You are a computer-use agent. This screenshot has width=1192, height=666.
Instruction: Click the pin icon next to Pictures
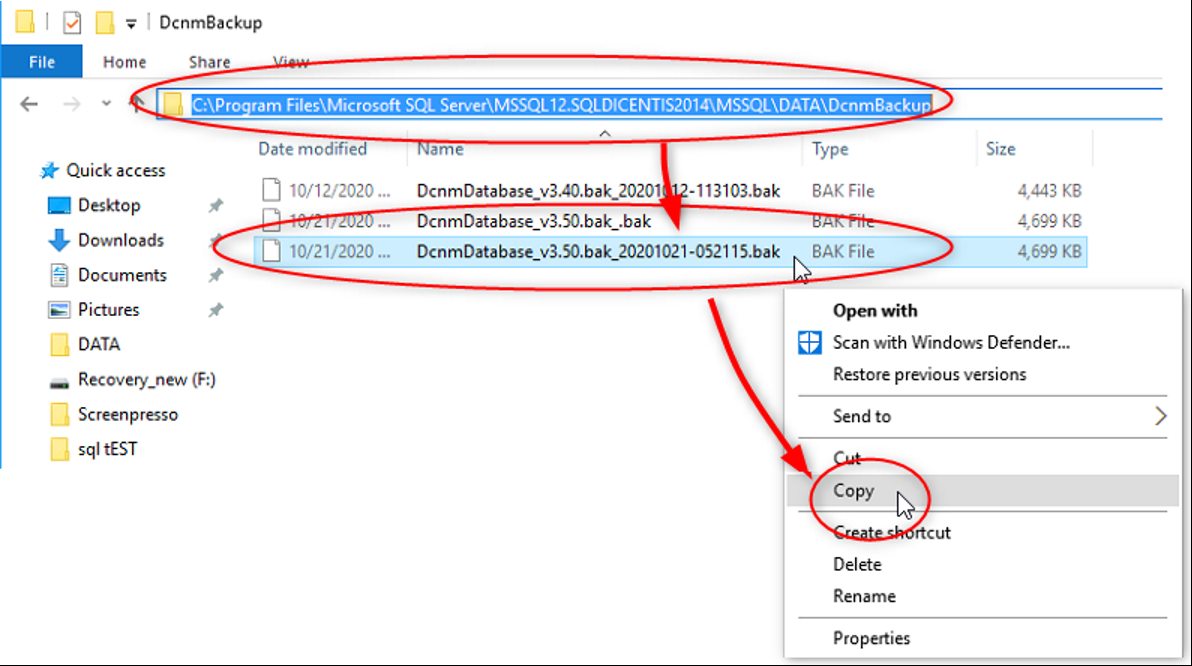click(216, 310)
